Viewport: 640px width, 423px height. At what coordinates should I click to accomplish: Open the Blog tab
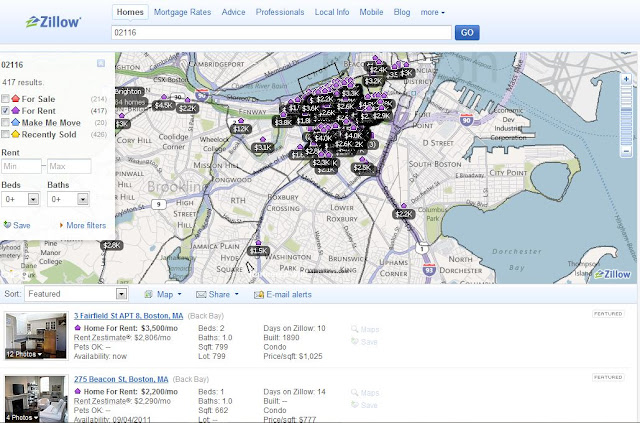pos(402,12)
